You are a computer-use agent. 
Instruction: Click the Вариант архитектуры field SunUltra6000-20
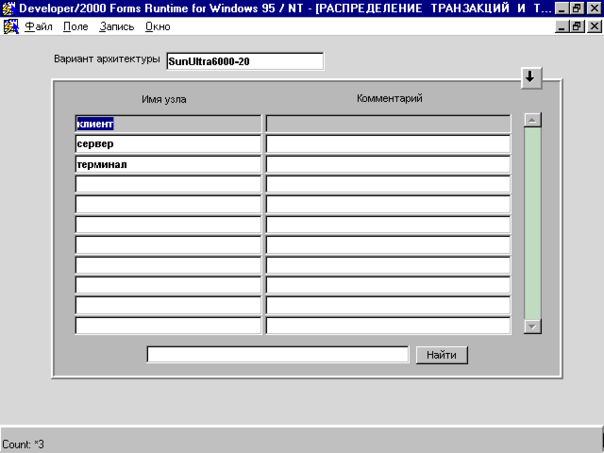pyautogui.click(x=245, y=61)
